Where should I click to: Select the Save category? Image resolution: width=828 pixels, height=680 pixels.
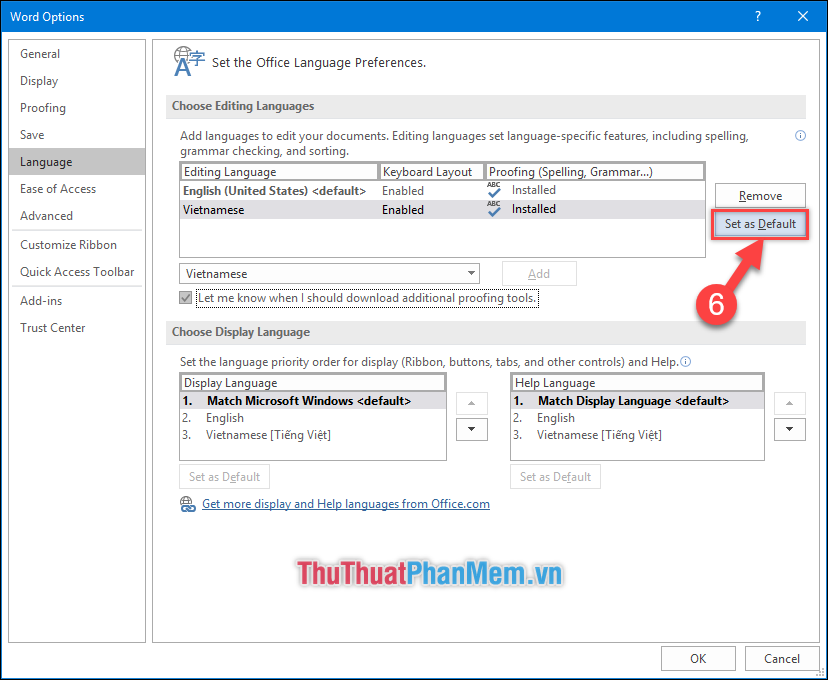pyautogui.click(x=77, y=135)
